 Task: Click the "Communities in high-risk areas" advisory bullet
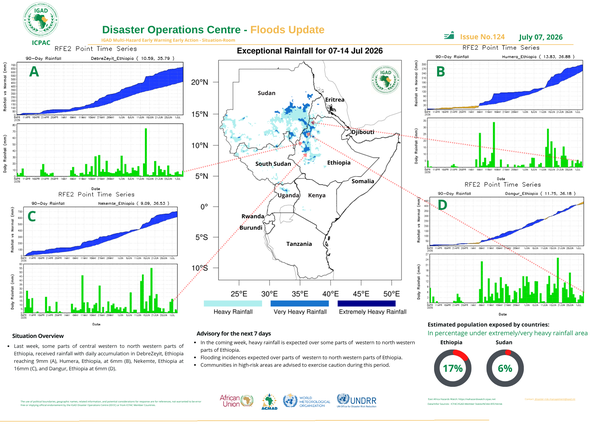[295, 365]
